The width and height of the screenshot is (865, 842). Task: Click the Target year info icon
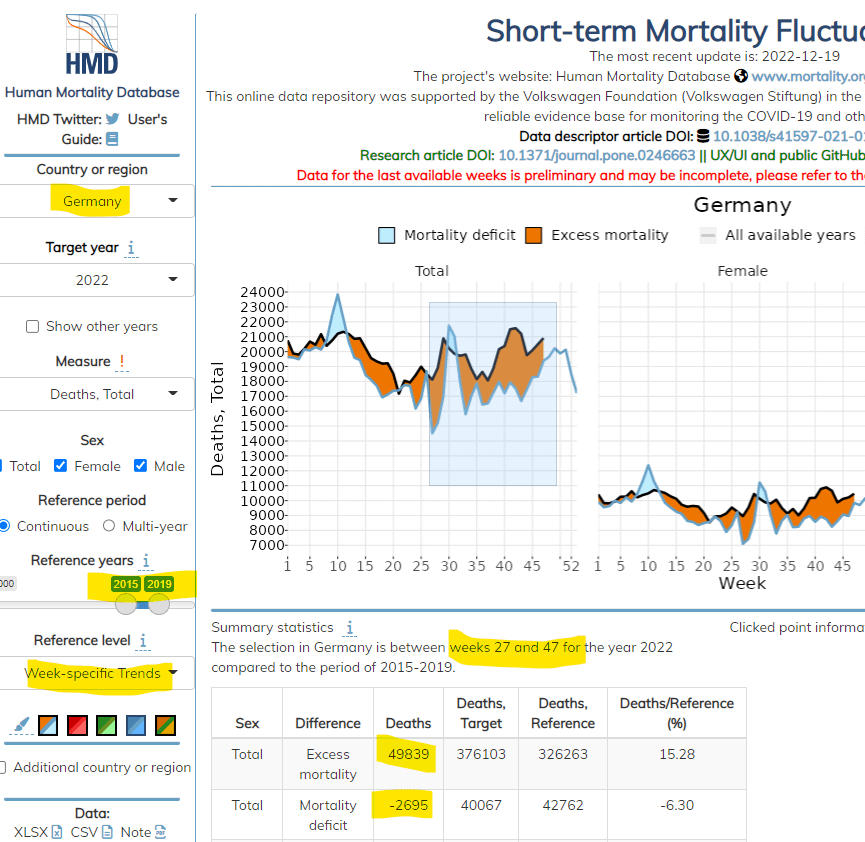click(x=132, y=248)
